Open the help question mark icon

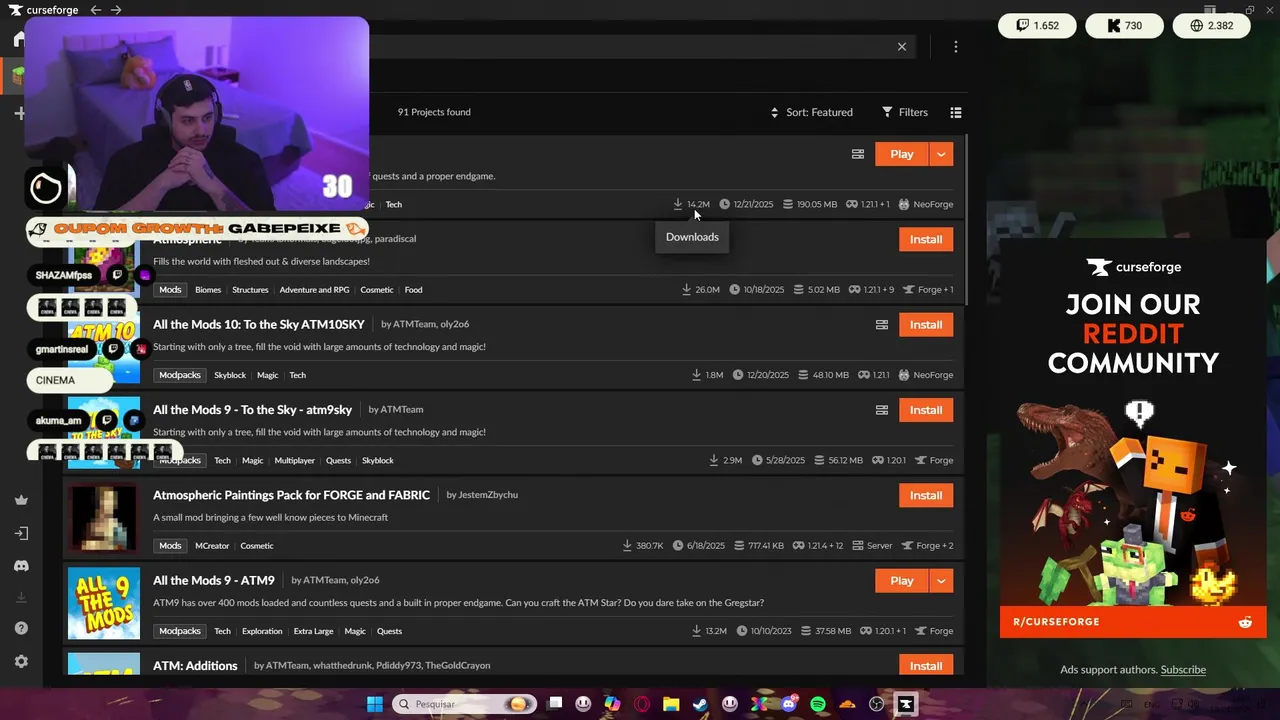click(21, 628)
